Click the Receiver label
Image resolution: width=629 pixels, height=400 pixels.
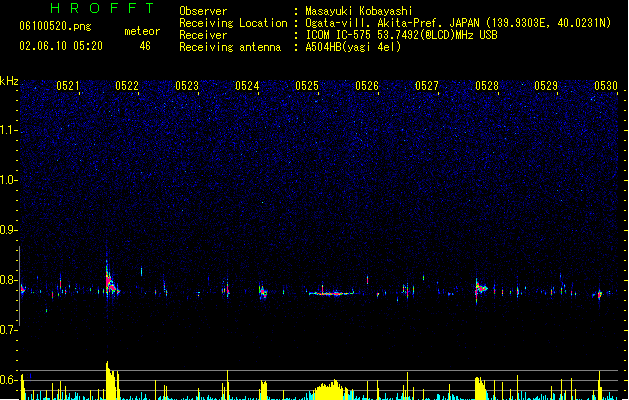coord(203,35)
